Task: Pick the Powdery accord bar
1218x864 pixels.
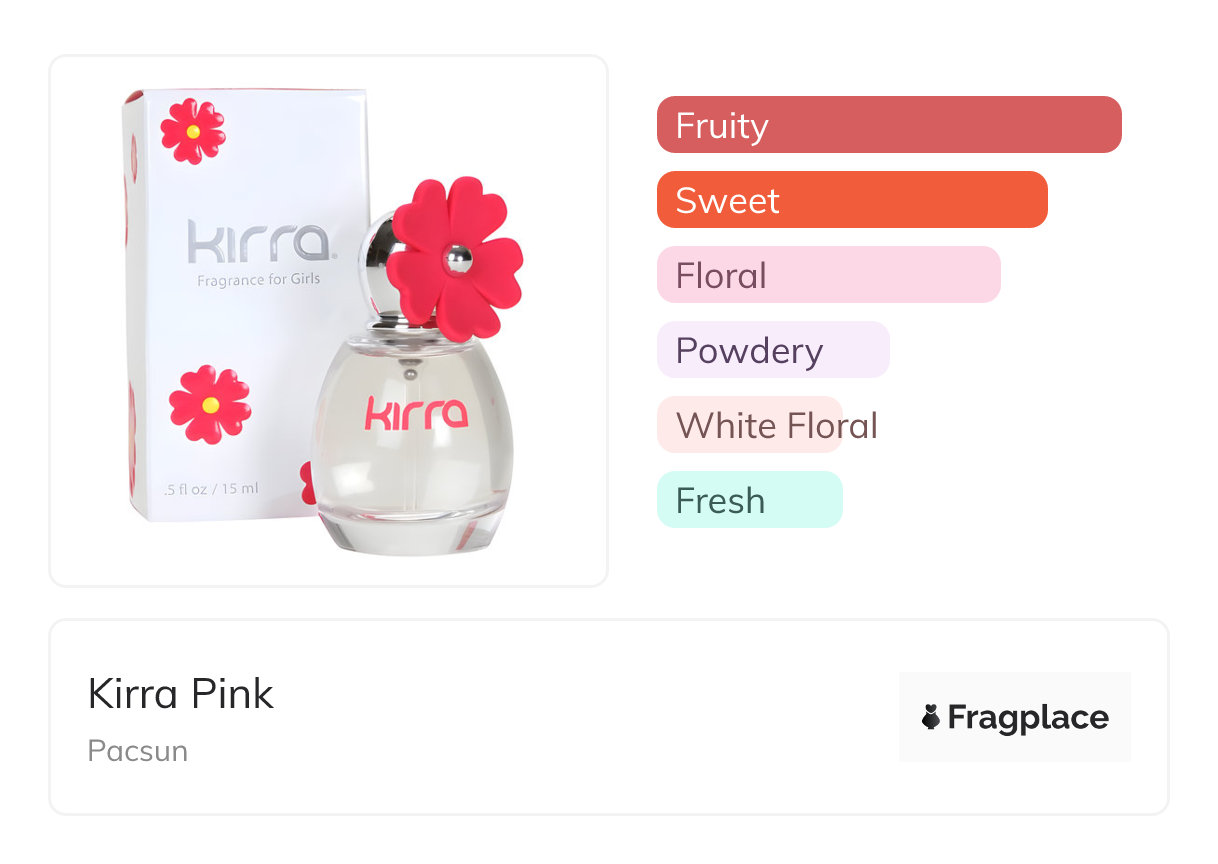Action: point(772,350)
